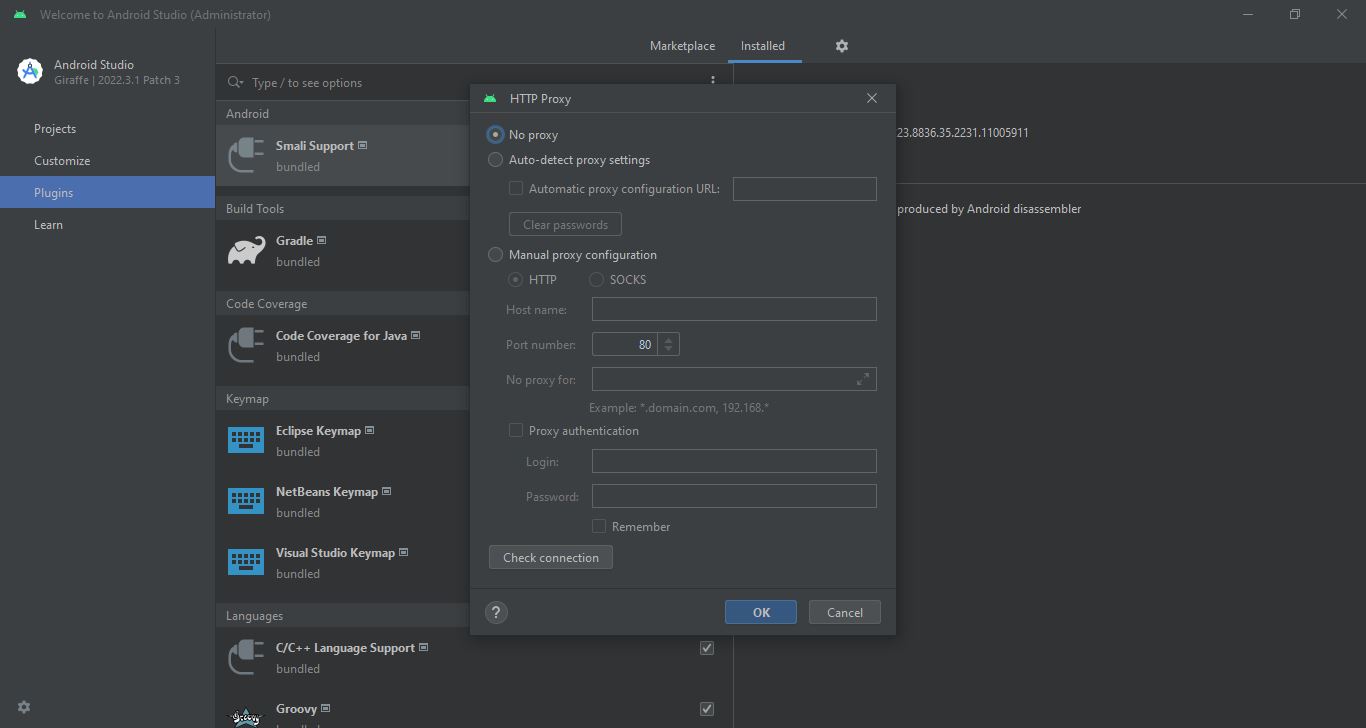Viewport: 1366px width, 728px height.
Task: Open the bottom-left settings gear
Action: [x=24, y=707]
